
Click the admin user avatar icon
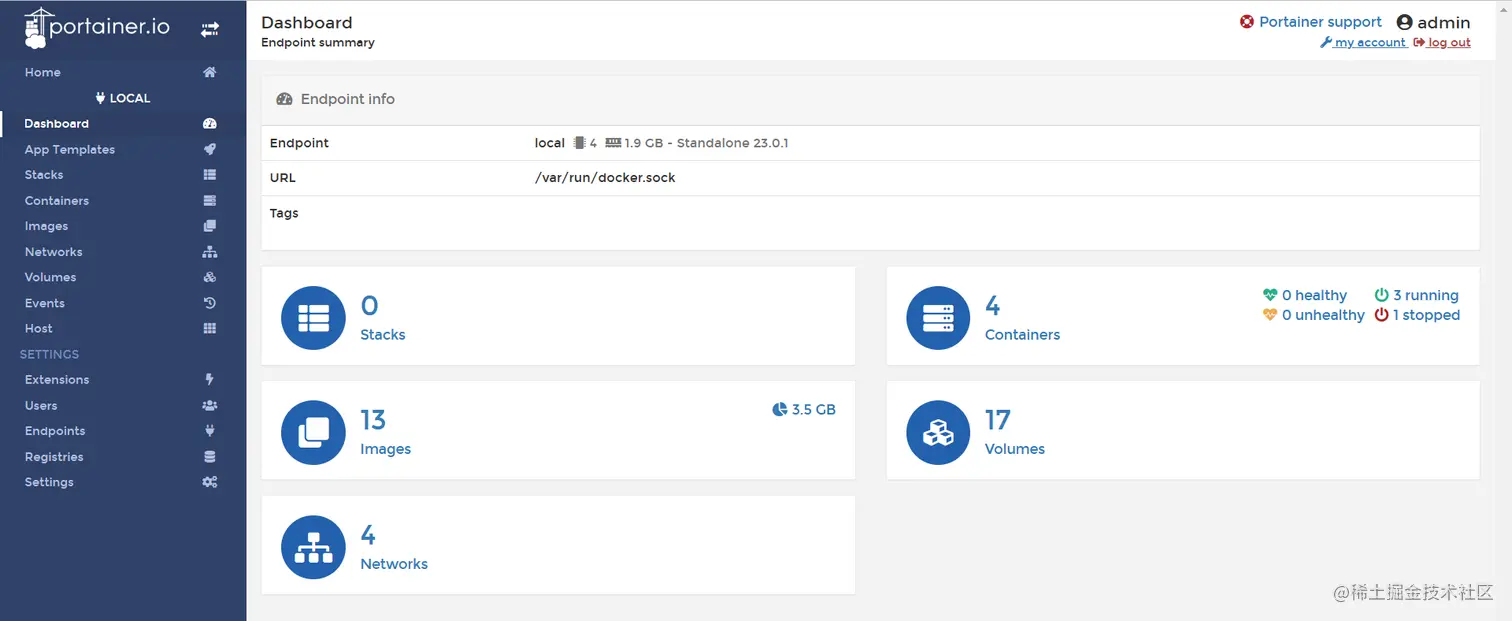pyautogui.click(x=1405, y=22)
